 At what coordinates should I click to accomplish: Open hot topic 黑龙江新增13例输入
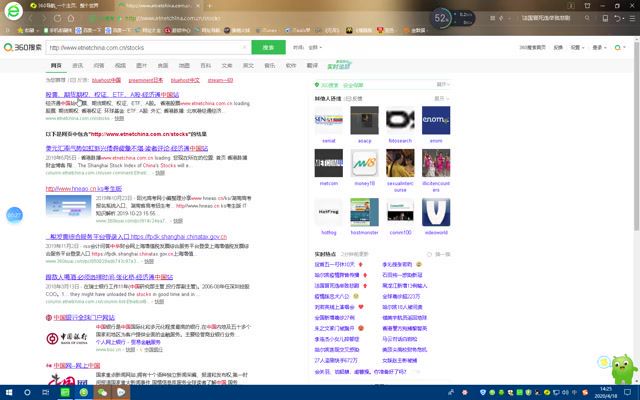click(404, 286)
